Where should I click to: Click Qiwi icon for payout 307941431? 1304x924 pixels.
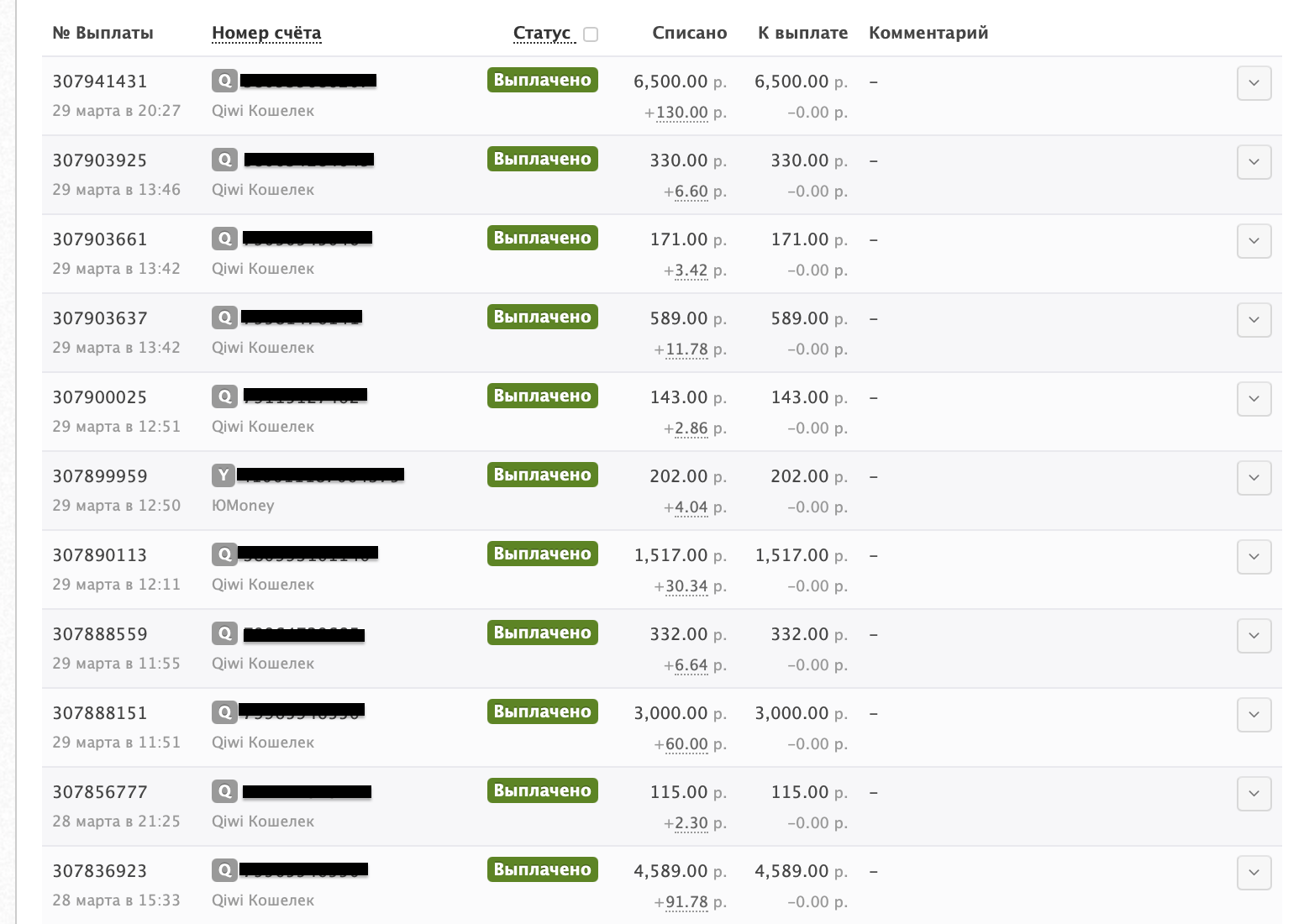[x=224, y=81]
